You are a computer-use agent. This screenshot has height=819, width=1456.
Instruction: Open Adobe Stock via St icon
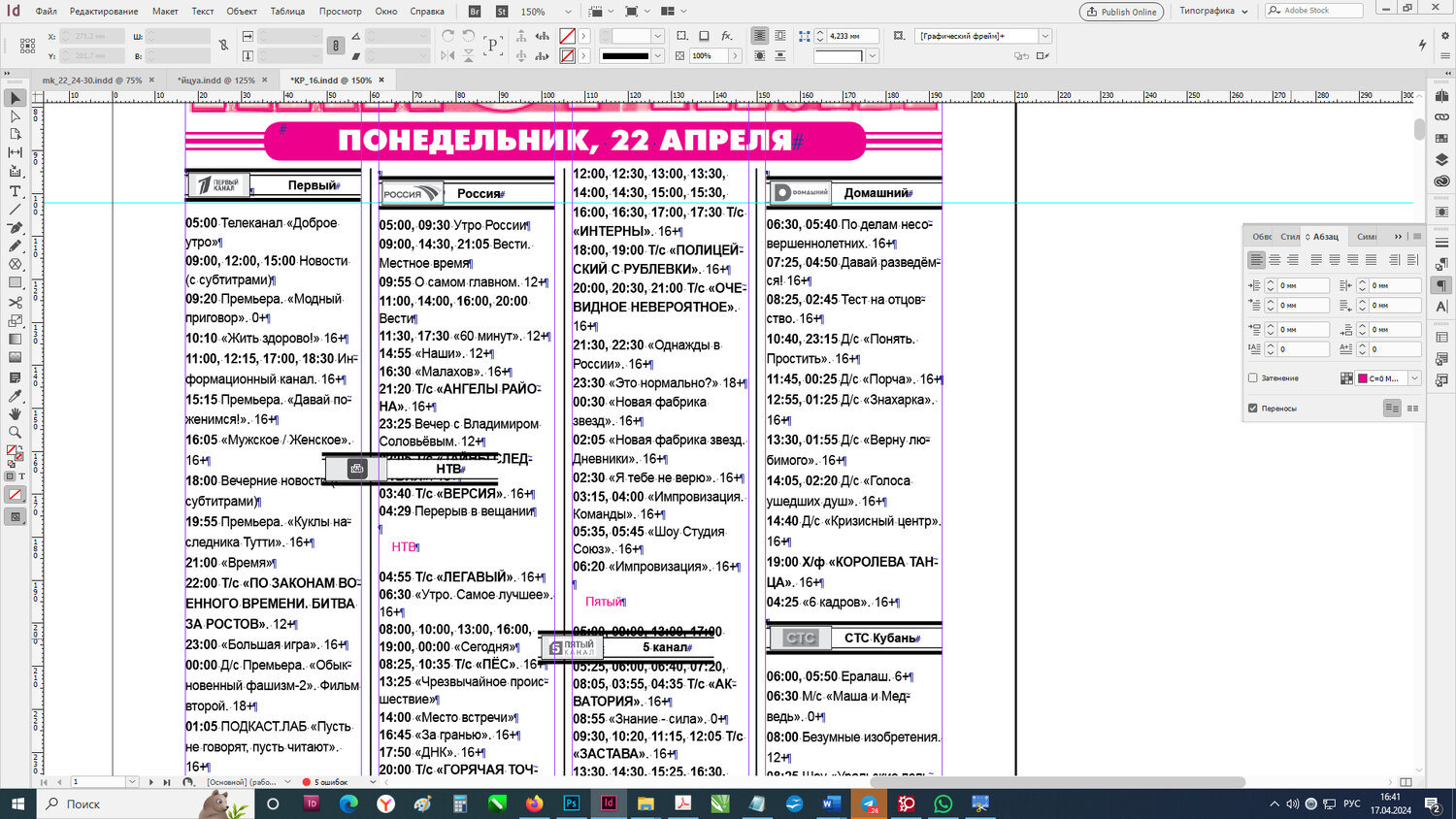tap(502, 12)
